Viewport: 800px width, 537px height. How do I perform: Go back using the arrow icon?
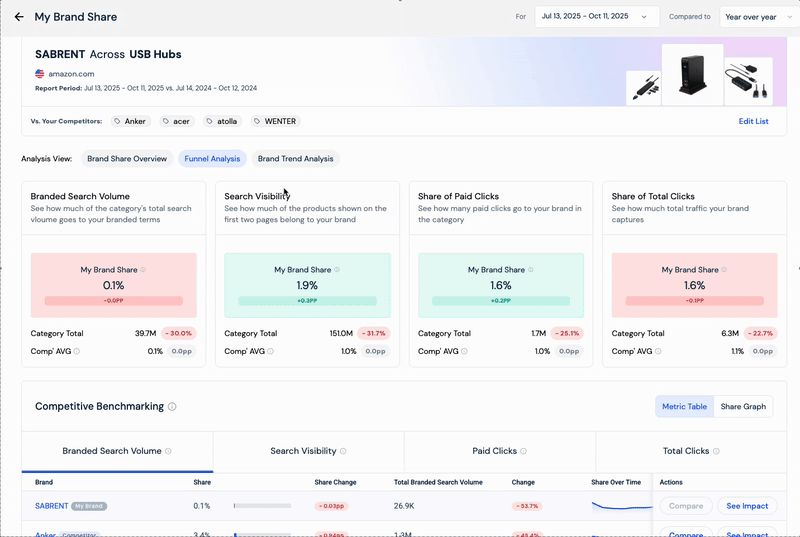(x=19, y=17)
